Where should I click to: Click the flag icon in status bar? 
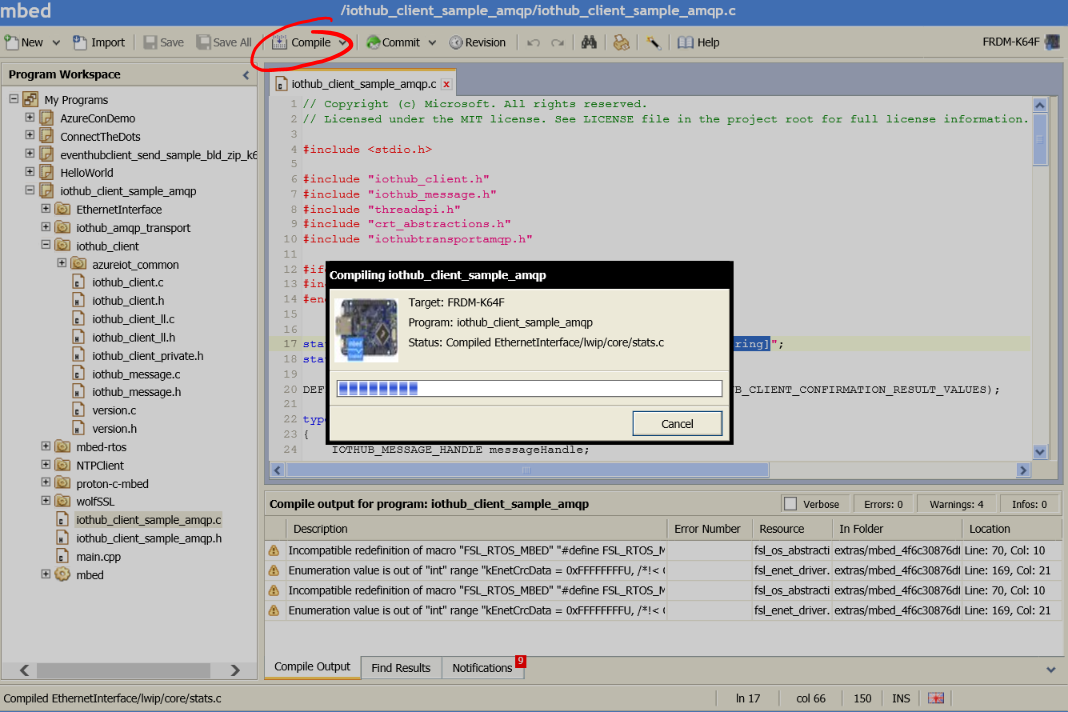tap(936, 698)
